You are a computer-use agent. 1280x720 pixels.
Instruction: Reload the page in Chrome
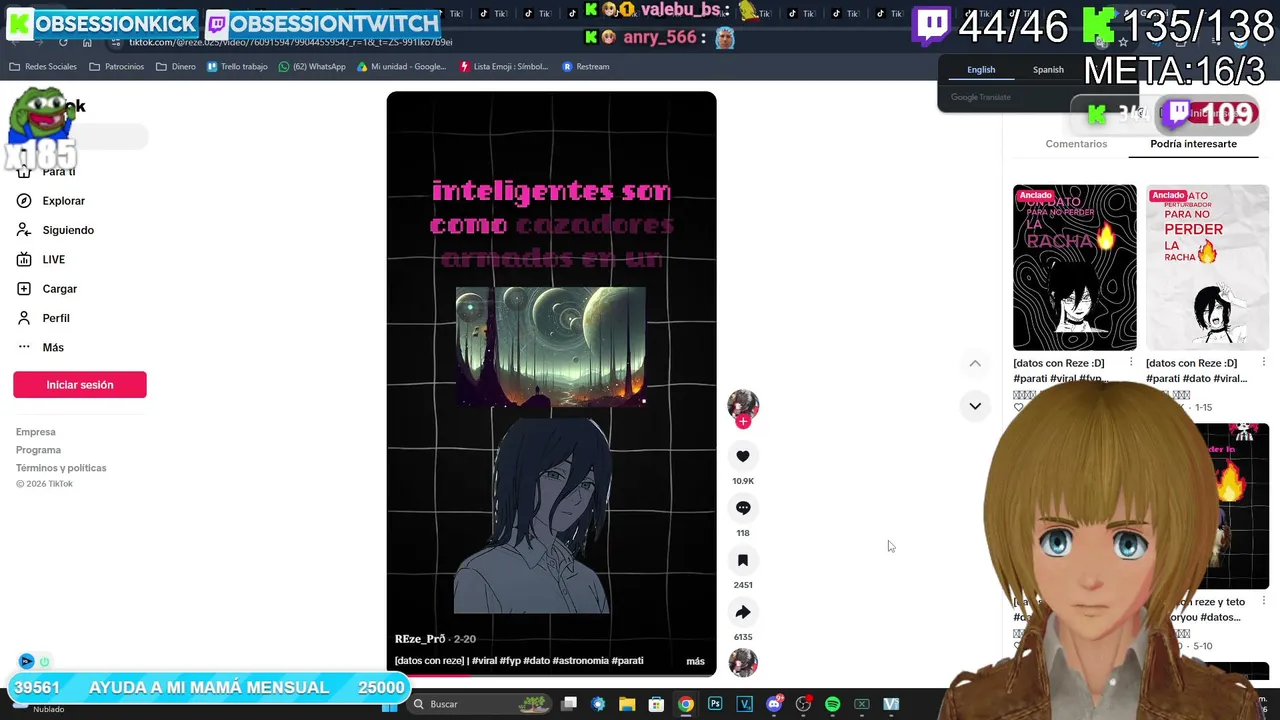[63, 42]
